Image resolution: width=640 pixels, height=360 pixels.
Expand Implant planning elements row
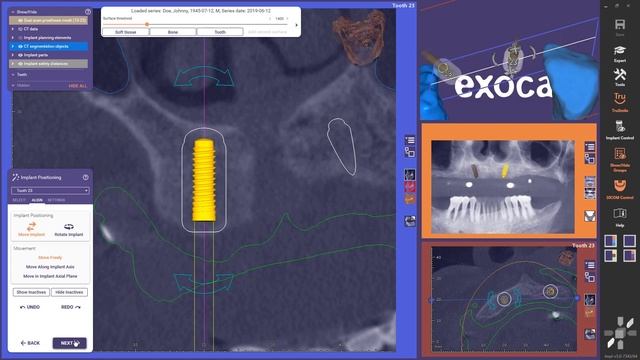point(13,38)
